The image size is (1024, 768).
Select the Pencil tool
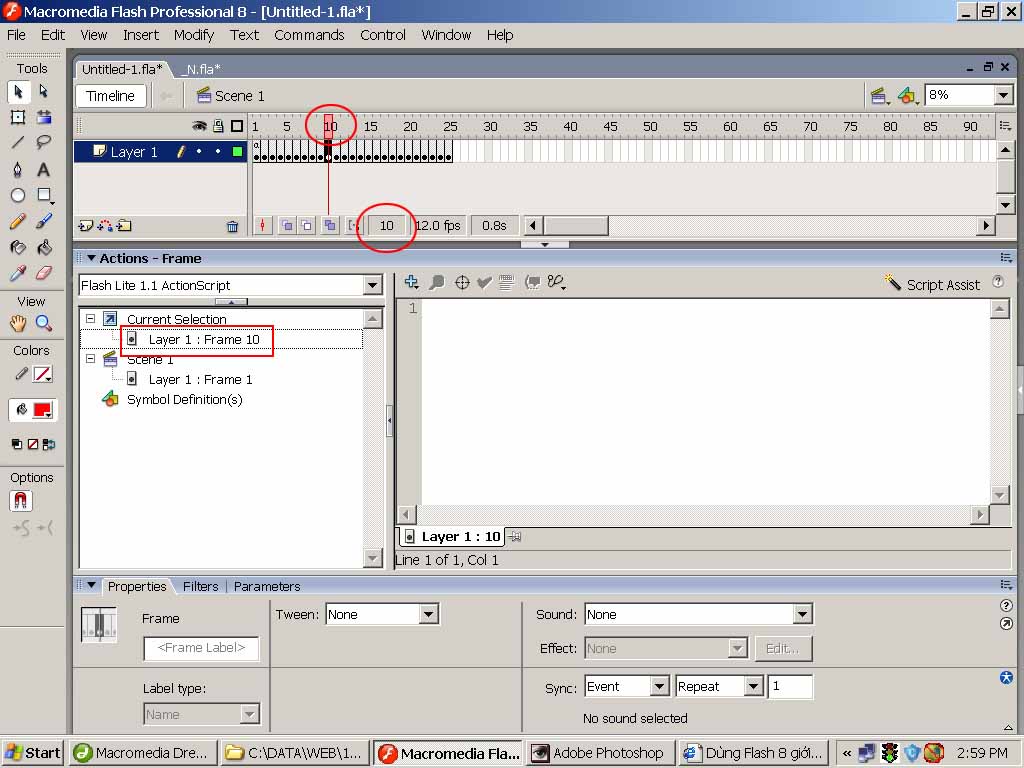point(18,221)
